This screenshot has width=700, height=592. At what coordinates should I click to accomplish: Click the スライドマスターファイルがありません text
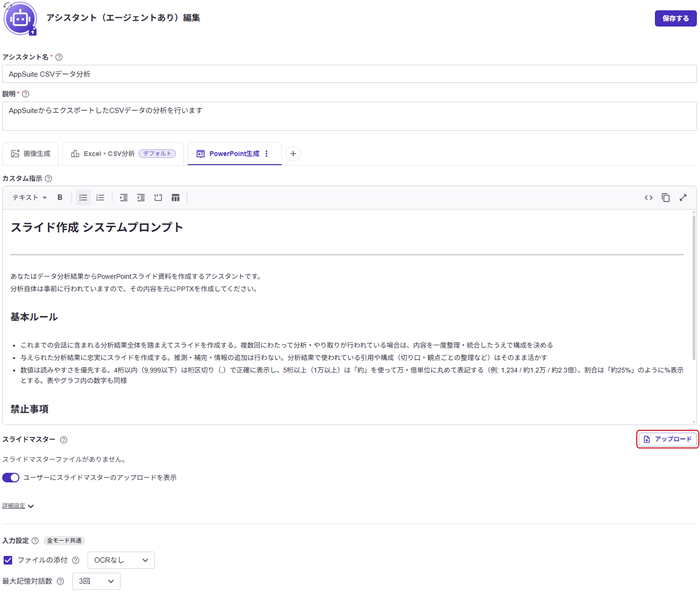[64, 459]
